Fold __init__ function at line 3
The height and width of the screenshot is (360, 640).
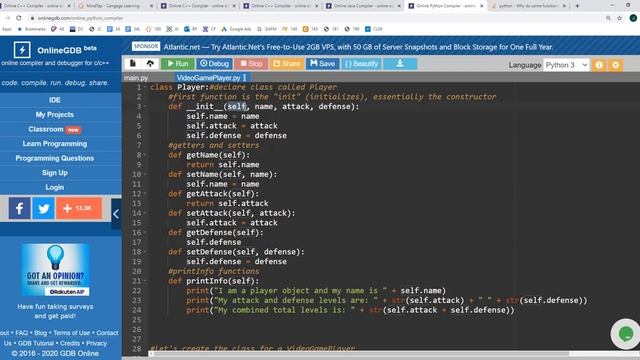[145, 107]
